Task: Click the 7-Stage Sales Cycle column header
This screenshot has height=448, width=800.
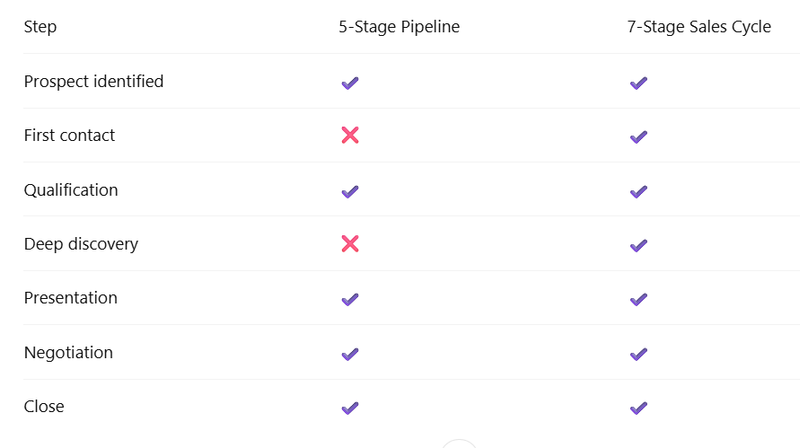Action: 699,27
